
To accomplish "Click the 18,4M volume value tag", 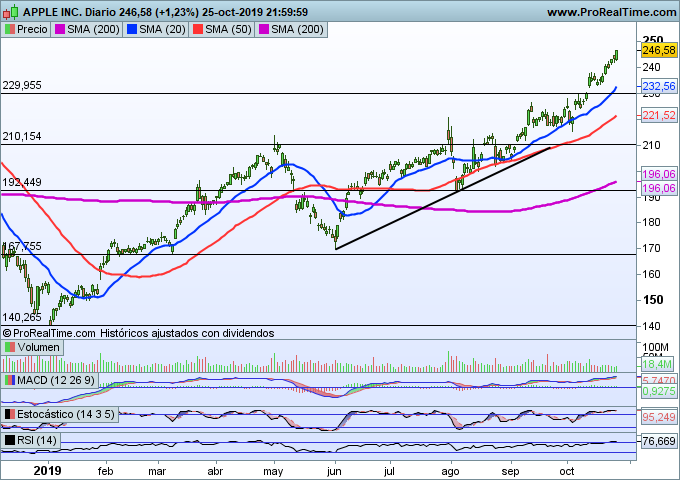I will [657, 364].
